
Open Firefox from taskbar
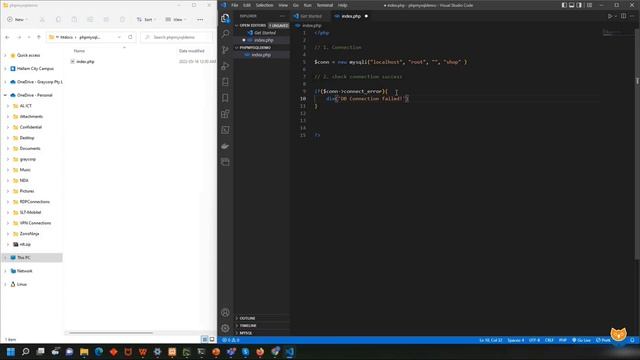click(x=260, y=352)
